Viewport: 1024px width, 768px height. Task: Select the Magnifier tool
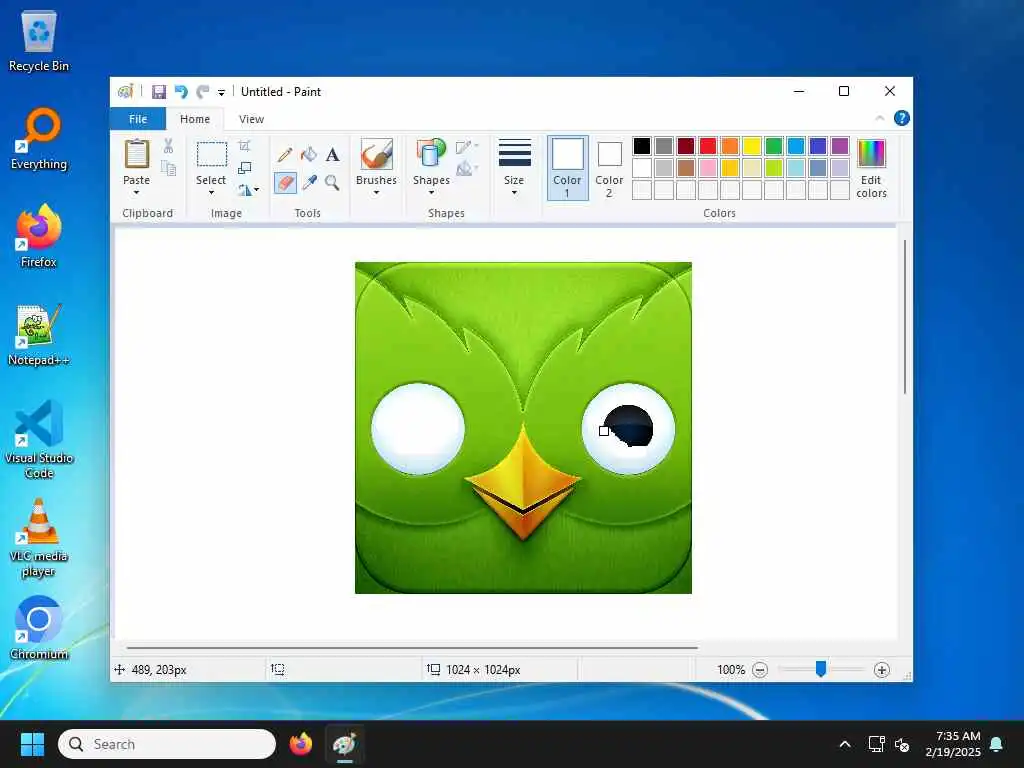tap(332, 182)
